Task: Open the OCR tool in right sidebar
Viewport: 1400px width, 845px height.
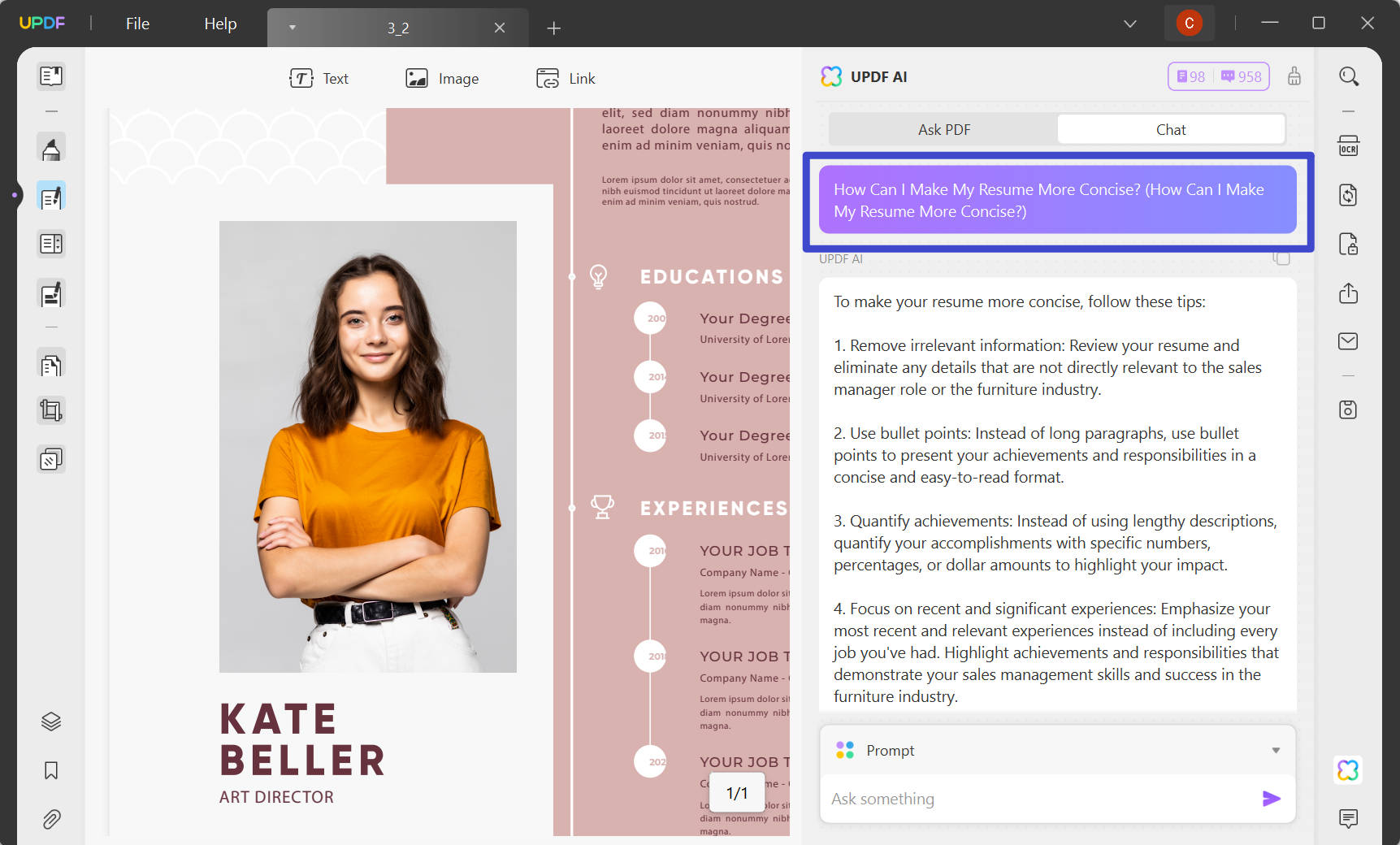Action: coord(1348,146)
